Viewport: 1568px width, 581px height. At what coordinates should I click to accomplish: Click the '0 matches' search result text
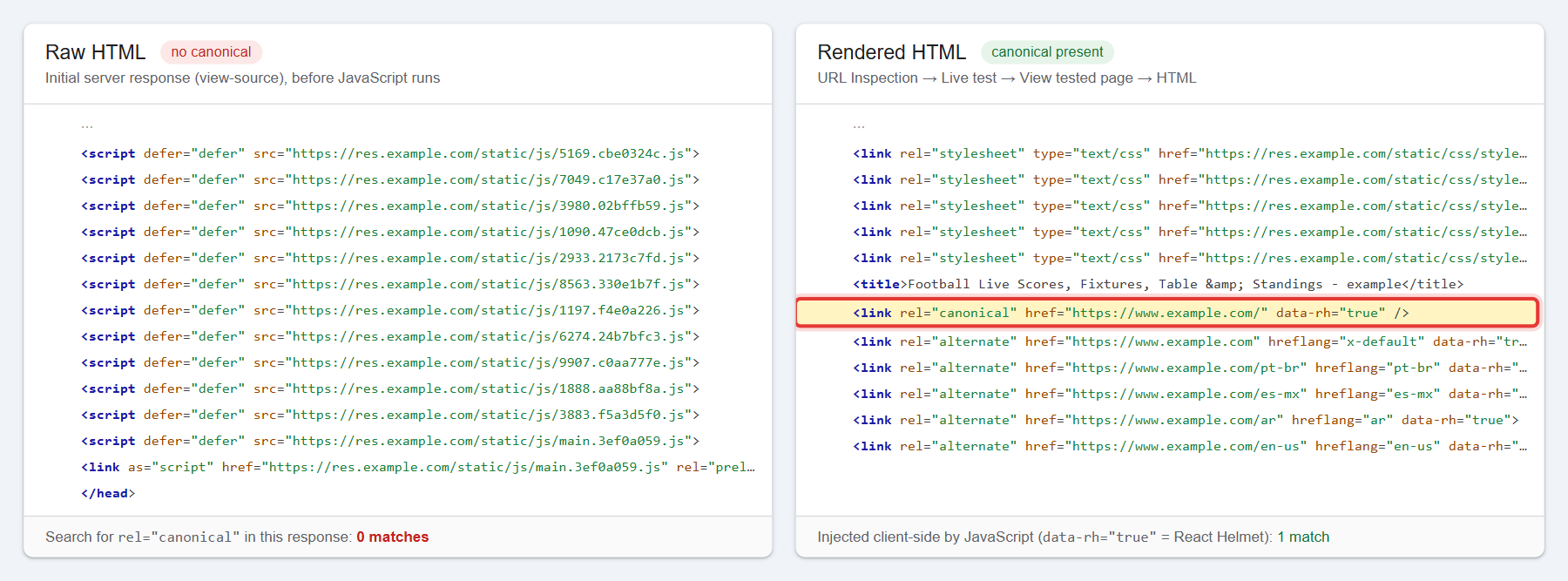pyautogui.click(x=392, y=537)
